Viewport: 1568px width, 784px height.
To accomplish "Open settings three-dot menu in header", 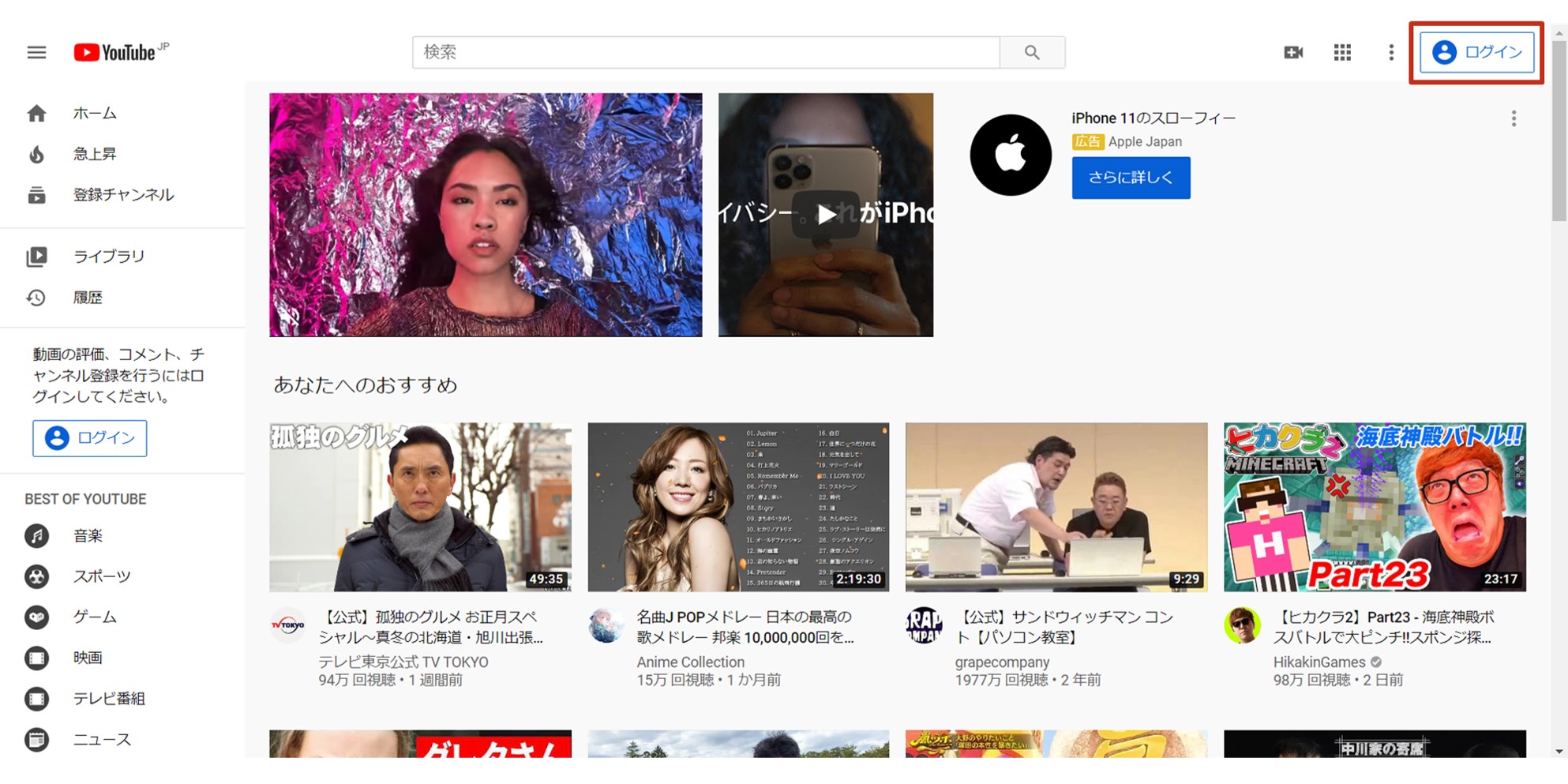I will [x=1391, y=52].
